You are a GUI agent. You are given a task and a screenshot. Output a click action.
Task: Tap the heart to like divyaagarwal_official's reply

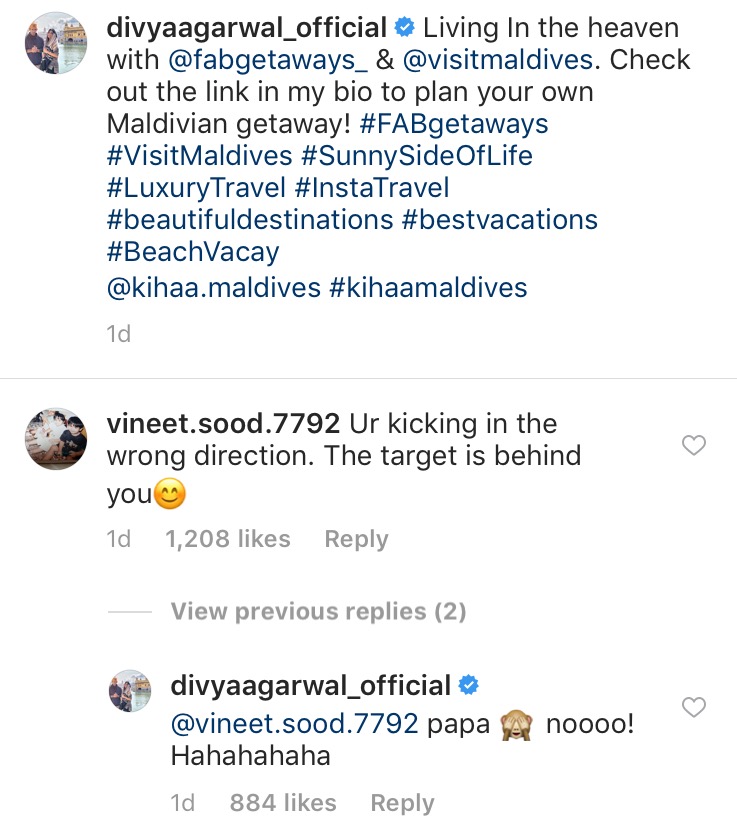click(694, 707)
